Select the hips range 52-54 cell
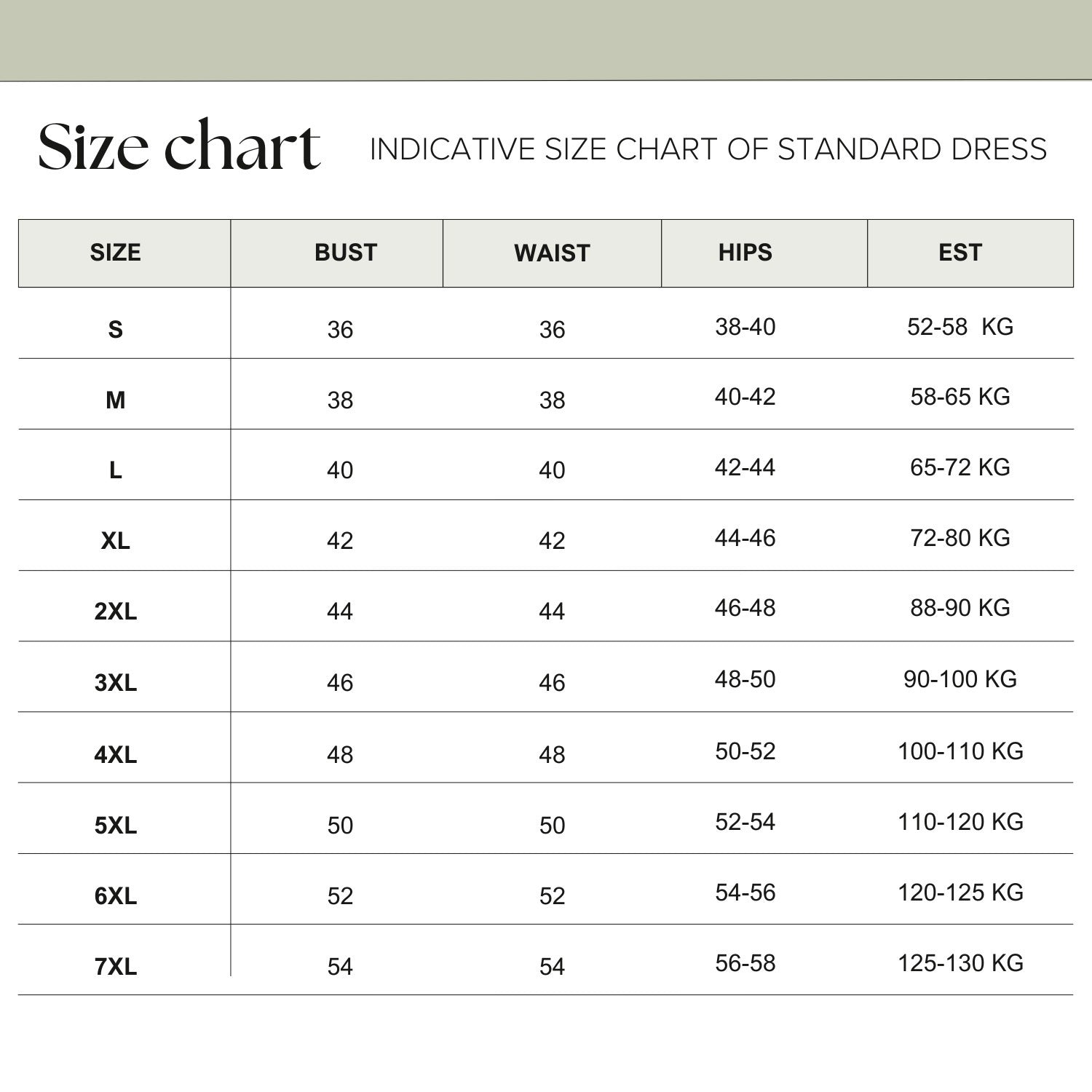 pos(745,822)
